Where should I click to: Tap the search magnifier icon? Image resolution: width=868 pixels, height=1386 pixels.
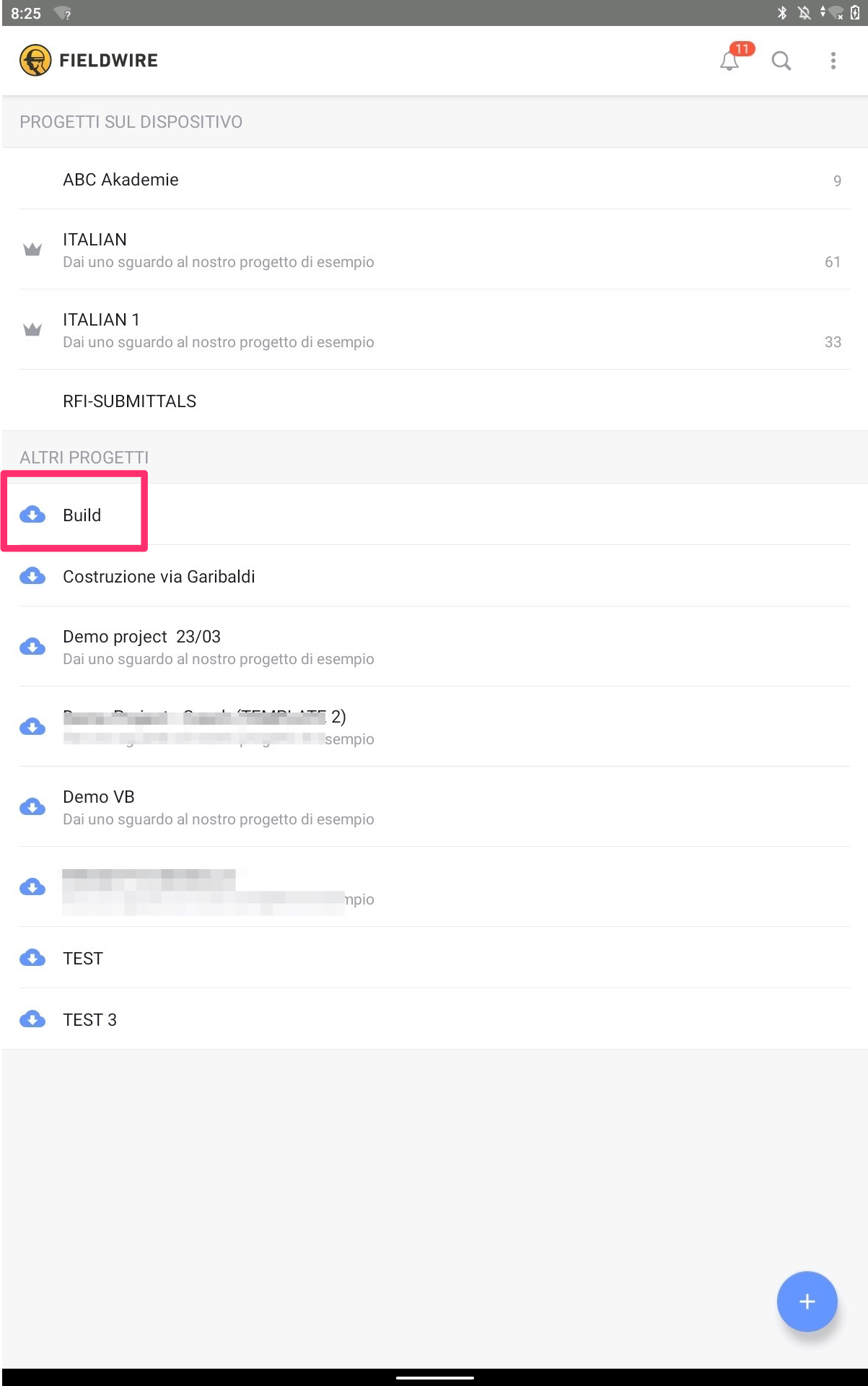[781, 61]
